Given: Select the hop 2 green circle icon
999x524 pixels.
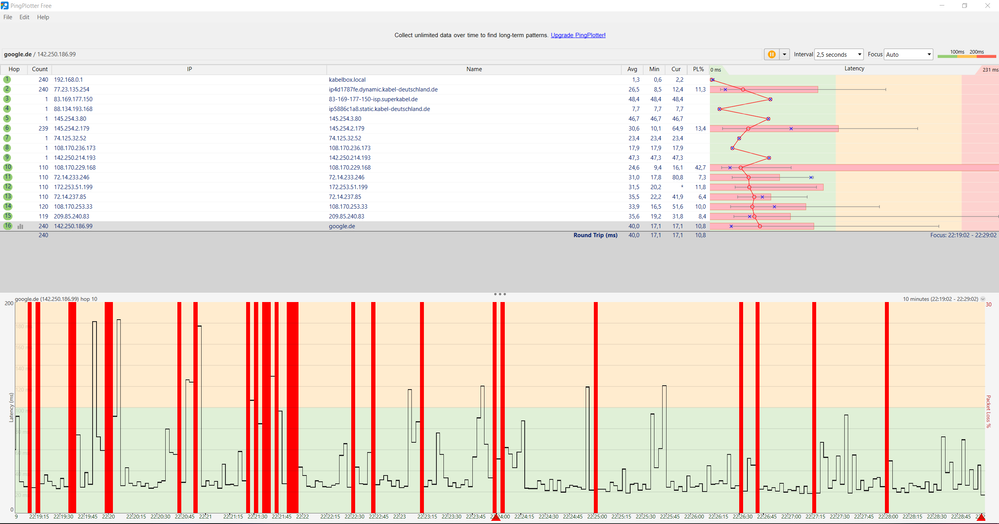Looking at the screenshot, I should (7, 89).
